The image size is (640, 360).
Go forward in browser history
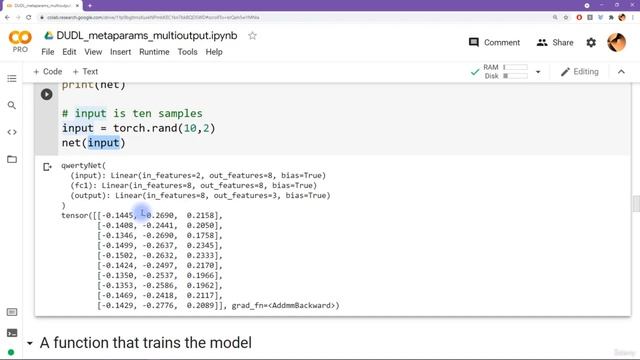[x=18, y=18]
